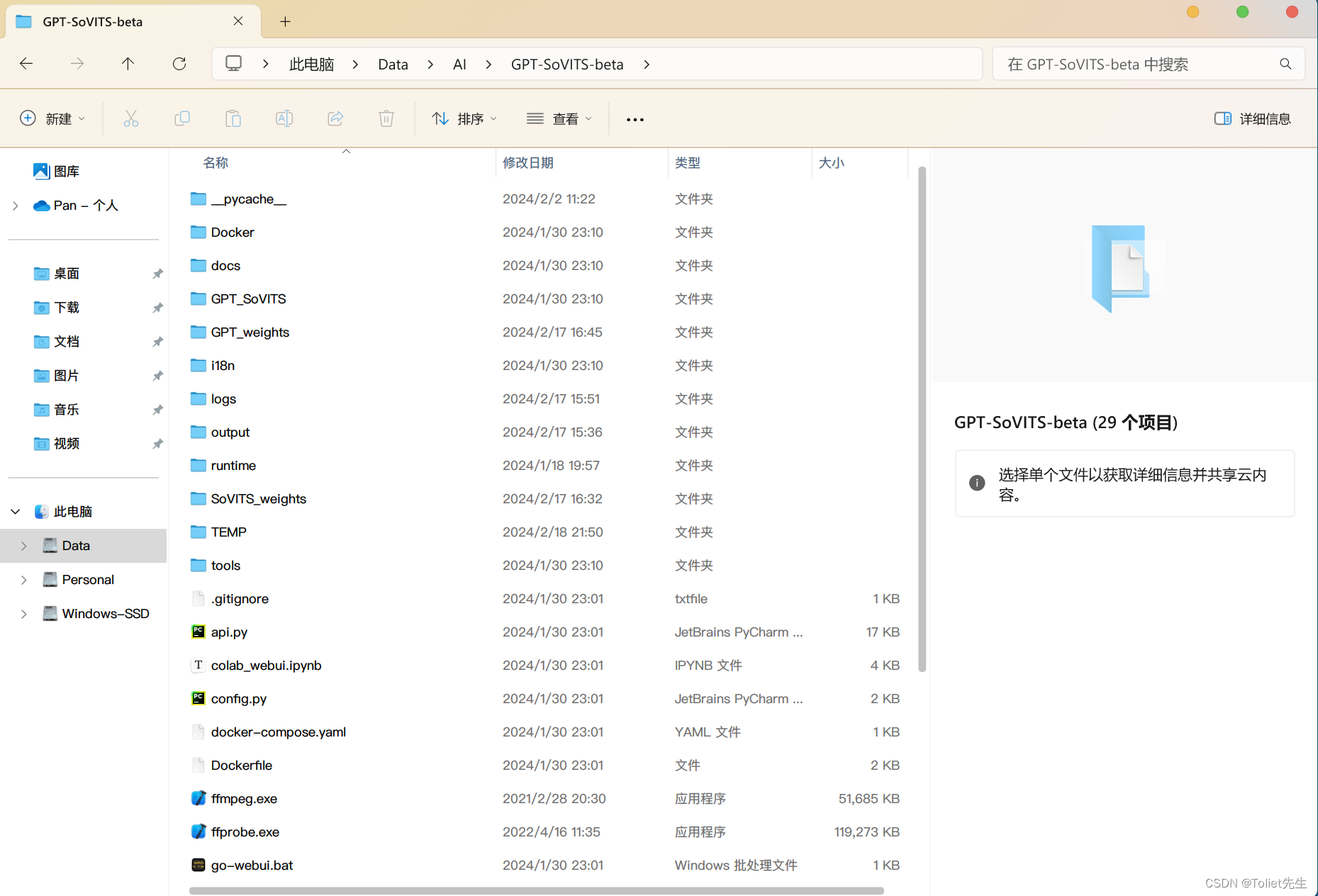Click the computer icon in address bar
The height and width of the screenshot is (896, 1318).
point(233,64)
